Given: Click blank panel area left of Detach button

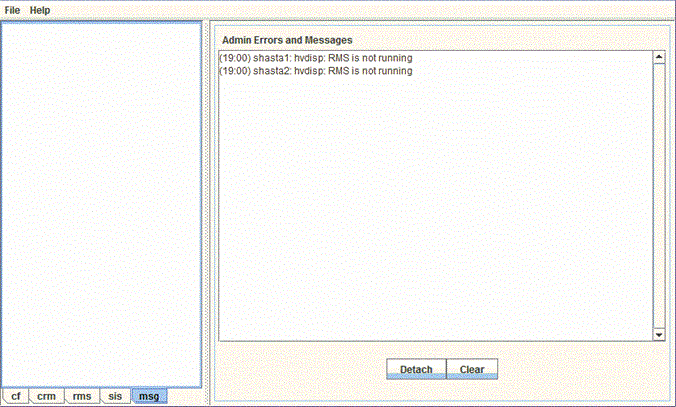Looking at the screenshot, I should pos(300,369).
